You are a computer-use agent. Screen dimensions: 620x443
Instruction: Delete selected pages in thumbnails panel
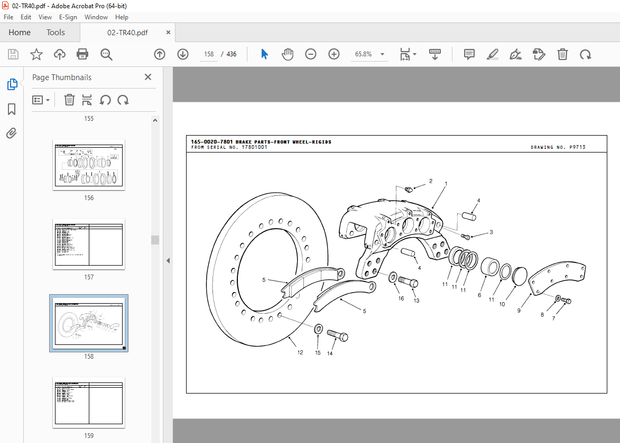(x=69, y=100)
